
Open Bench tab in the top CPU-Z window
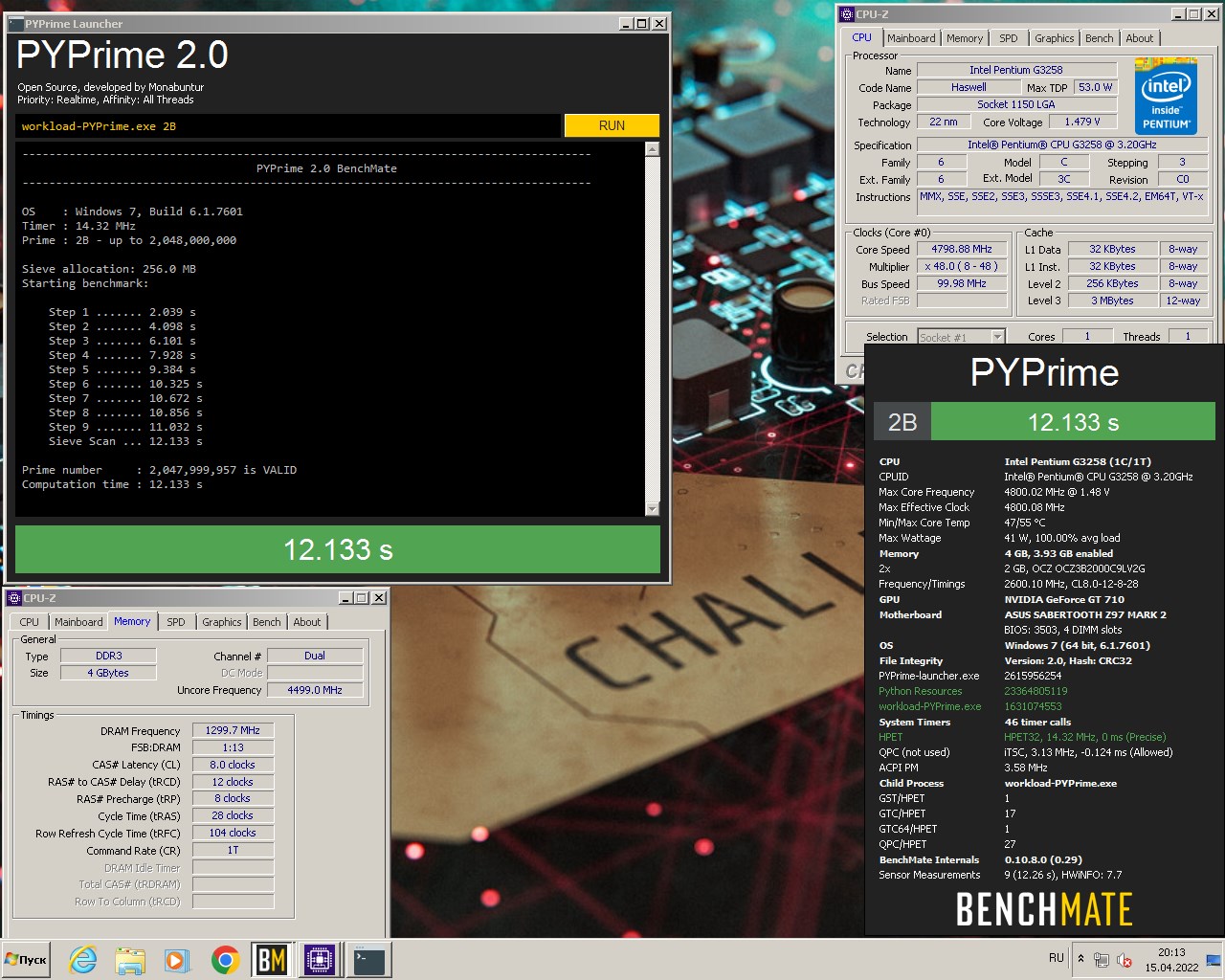pyautogui.click(x=1099, y=38)
